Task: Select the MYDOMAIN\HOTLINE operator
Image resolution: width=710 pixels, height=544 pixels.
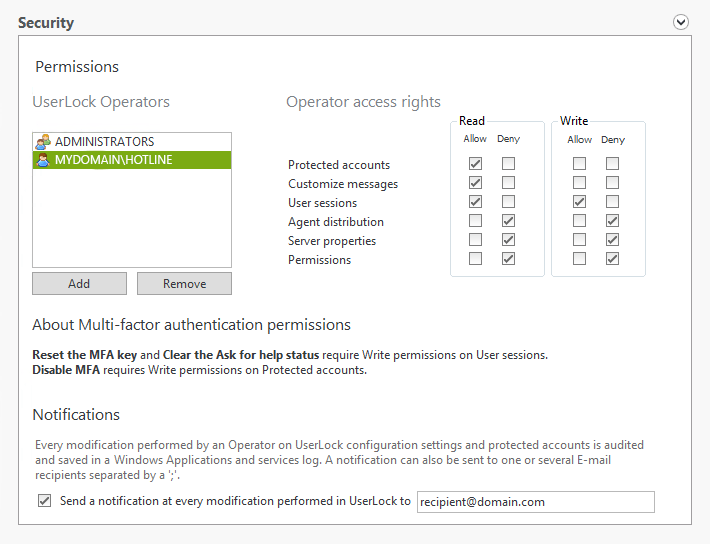Action: click(132, 160)
